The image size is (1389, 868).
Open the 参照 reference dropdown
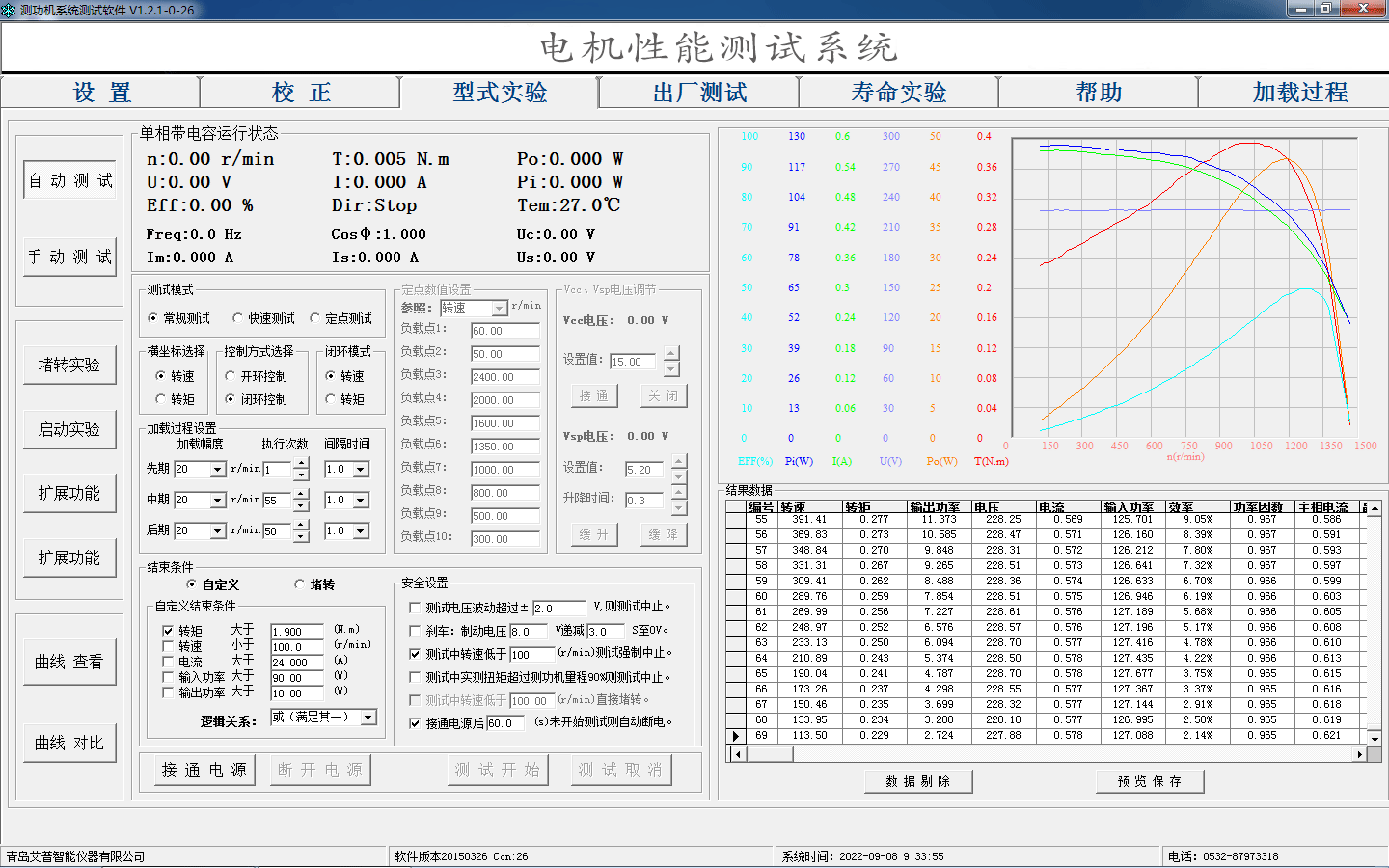pyautogui.click(x=497, y=308)
